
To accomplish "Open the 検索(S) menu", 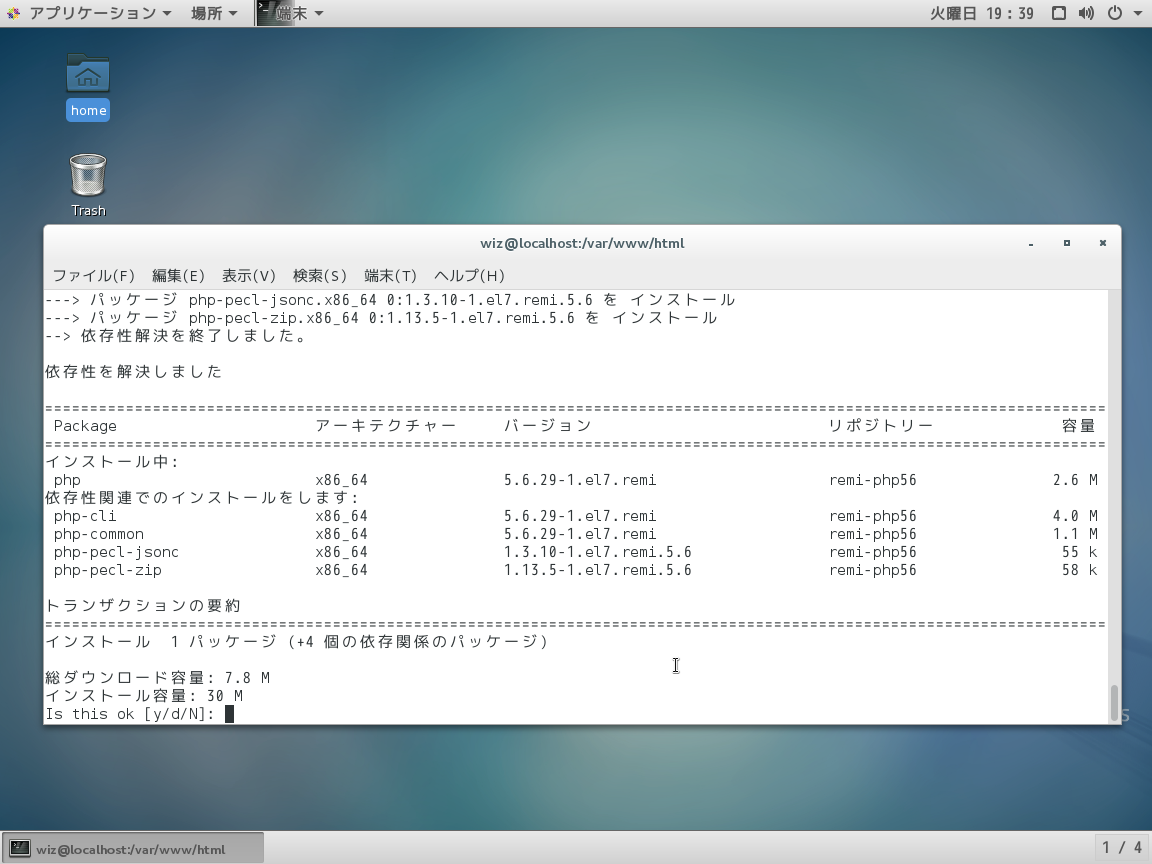I will point(320,276).
